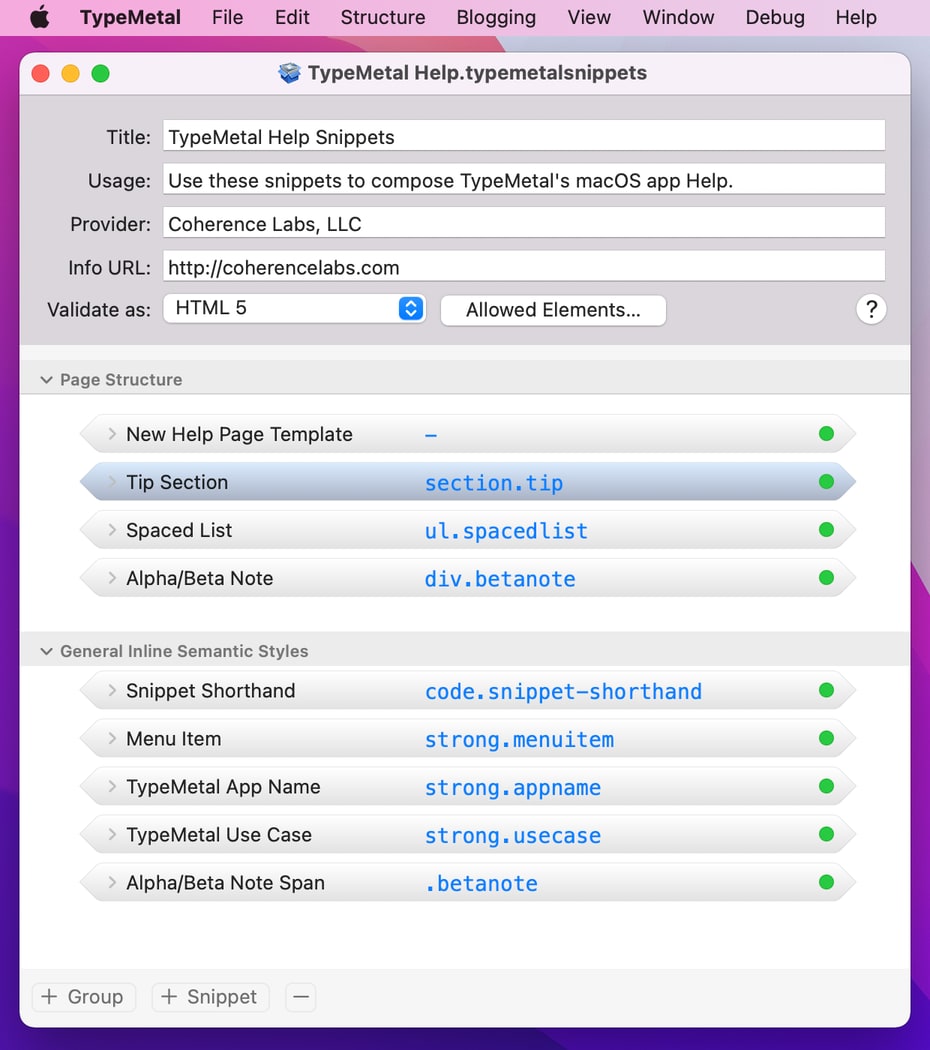Expand the TypeMetal Use Case snippet
Viewport: 930px width, 1050px height.
[x=112, y=834]
